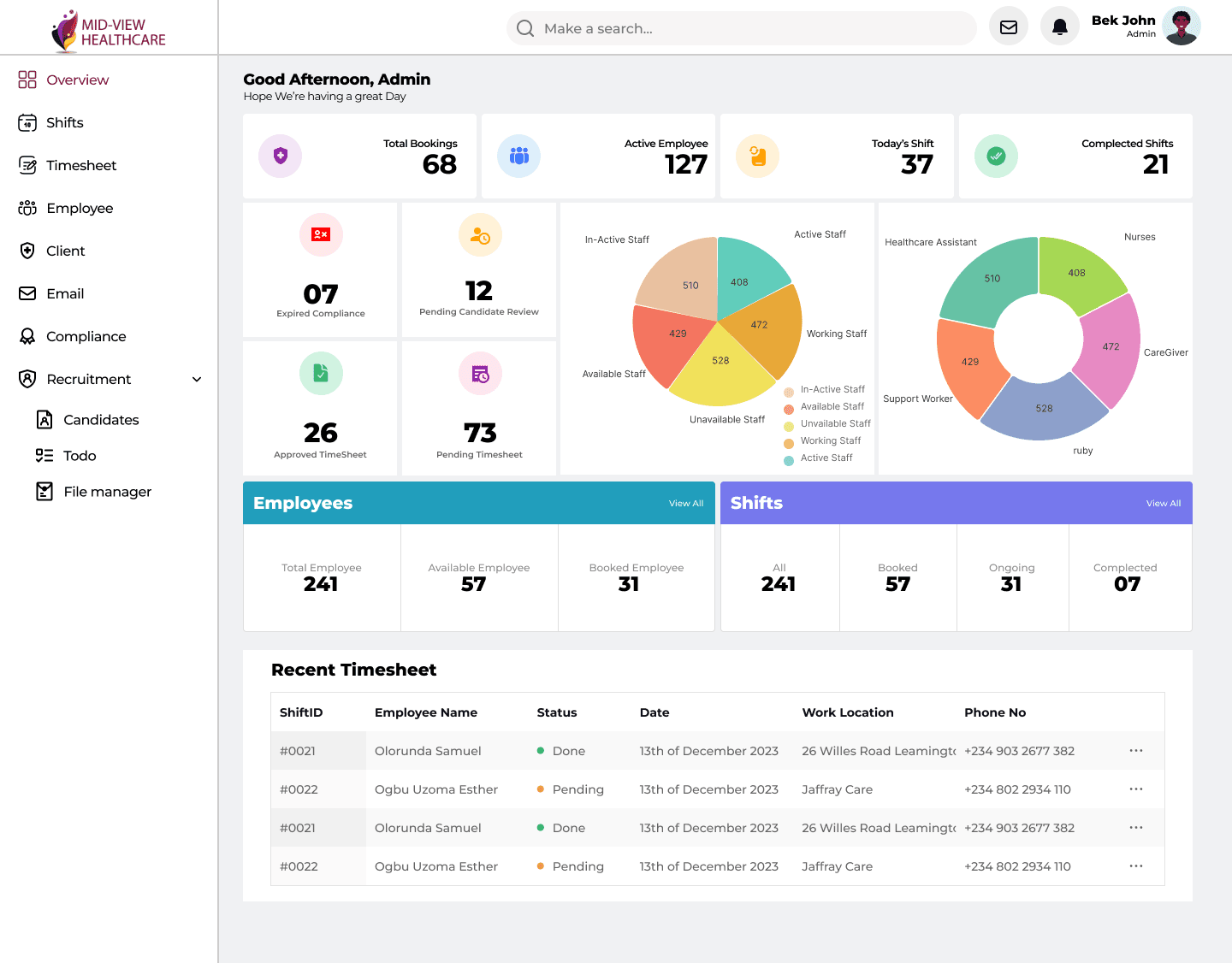Select the Active Staff legend entry on the pie chart

point(825,458)
